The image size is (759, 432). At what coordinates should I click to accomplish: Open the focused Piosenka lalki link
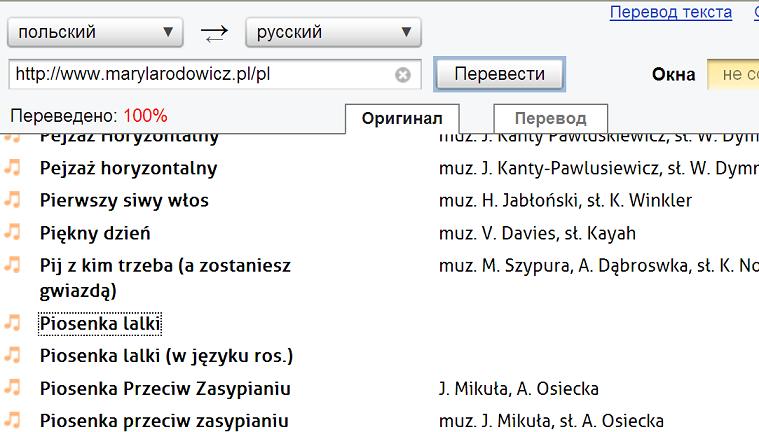click(x=100, y=324)
